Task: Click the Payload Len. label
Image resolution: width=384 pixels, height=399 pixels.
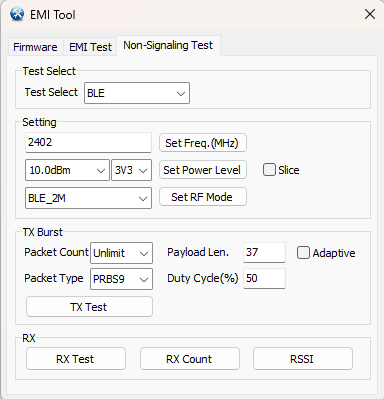Action: click(198, 252)
